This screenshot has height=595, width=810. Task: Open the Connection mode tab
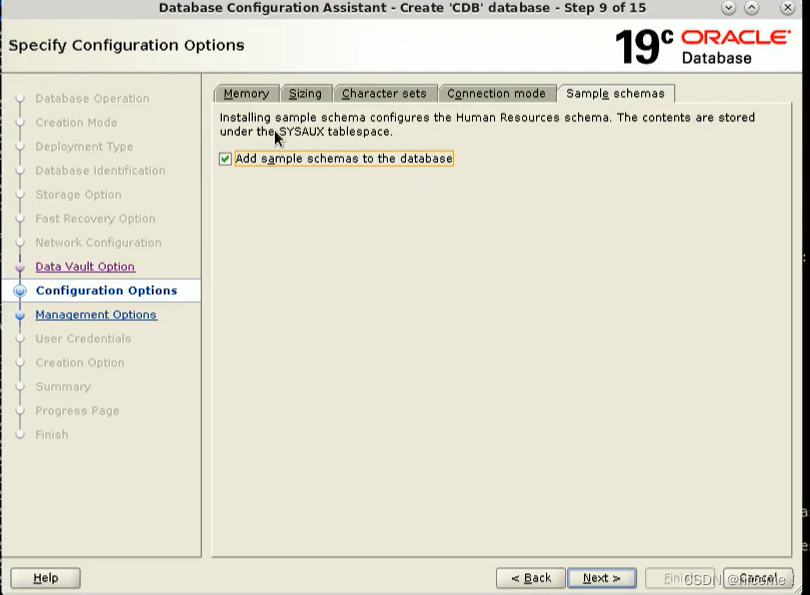pyautogui.click(x=497, y=93)
